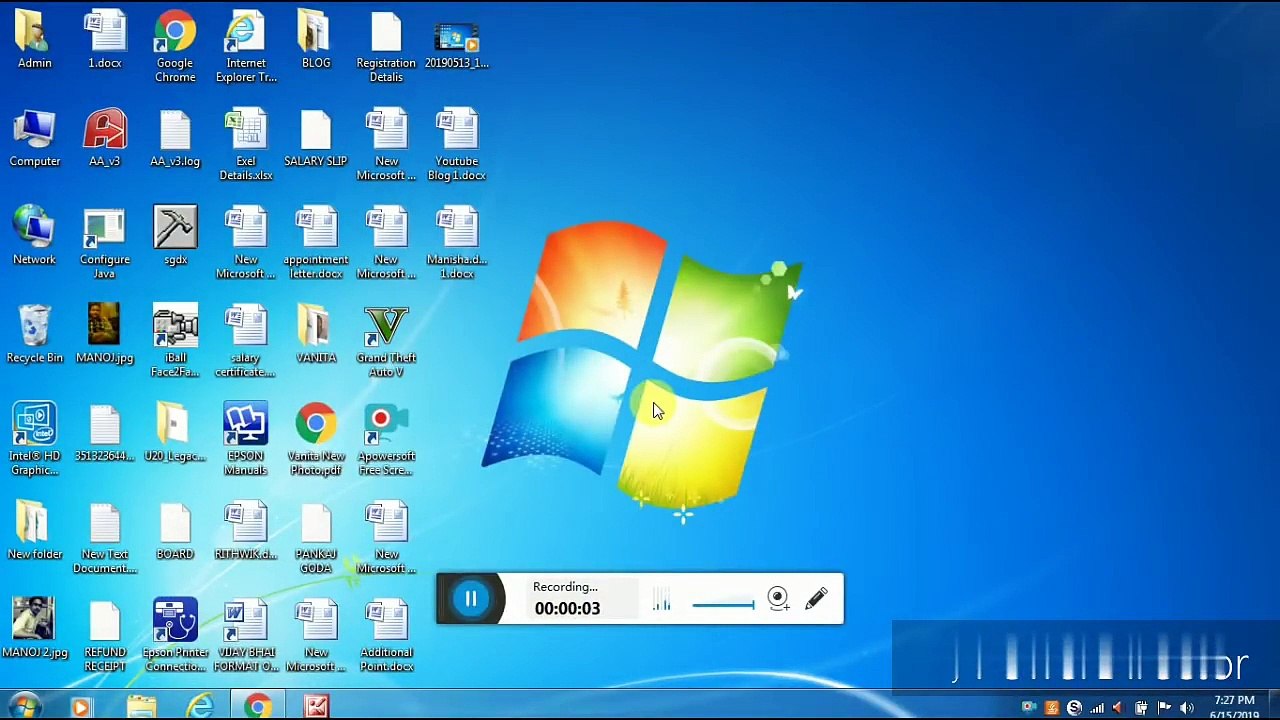The width and height of the screenshot is (1280, 720).
Task: Select the Internet Explorer desktop shortcut
Action: pyautogui.click(x=246, y=46)
